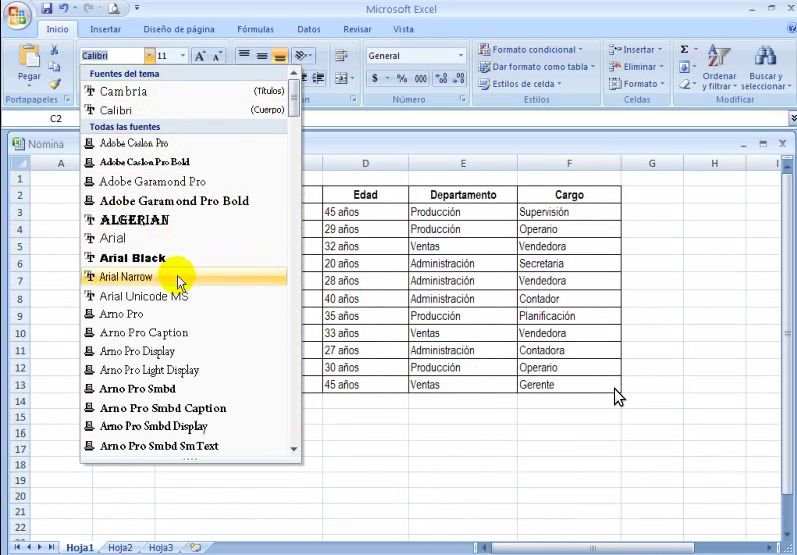
Task: Increase decimal places
Action: (441, 78)
